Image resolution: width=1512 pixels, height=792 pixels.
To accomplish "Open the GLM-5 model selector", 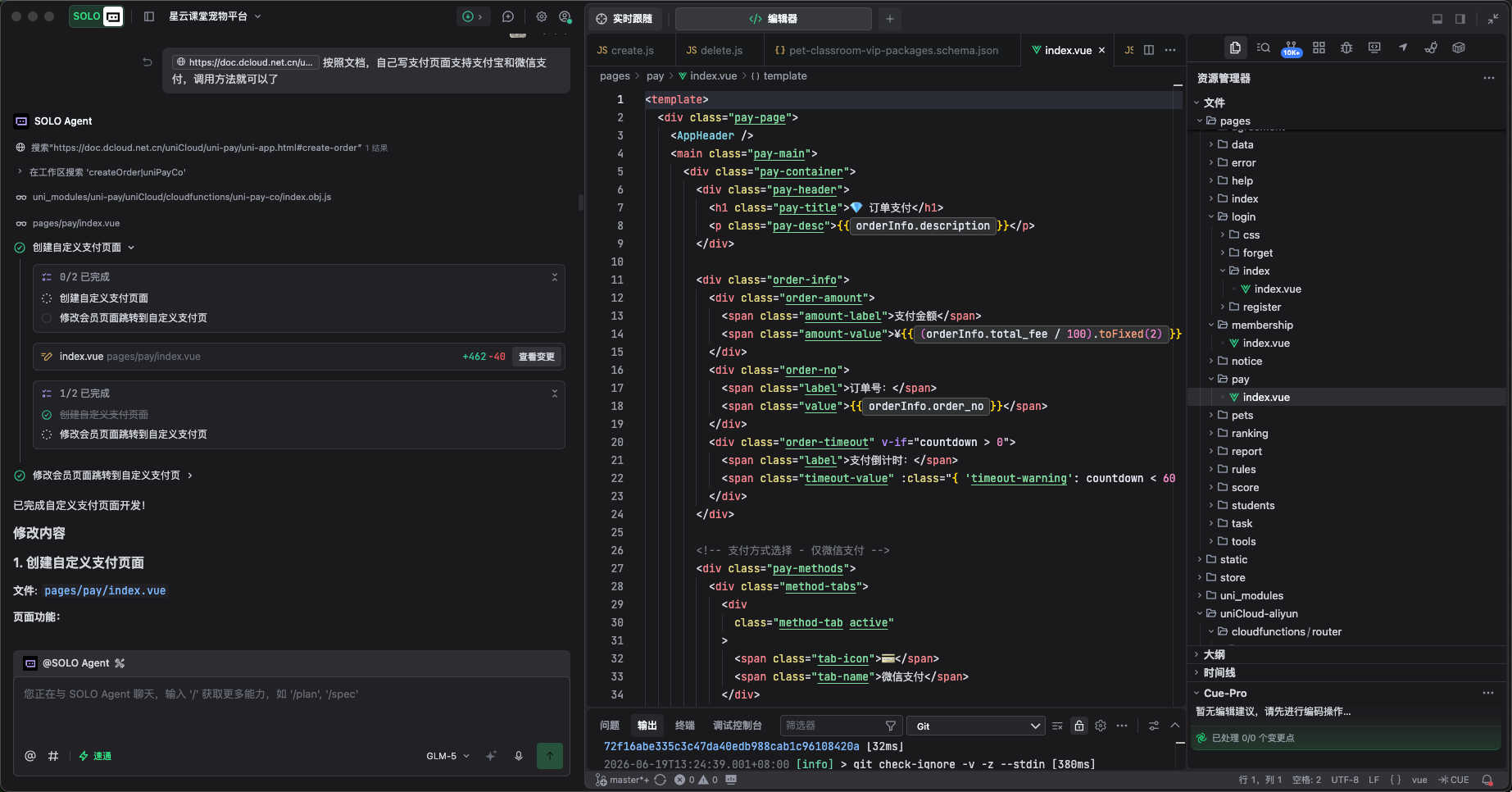I will point(448,756).
